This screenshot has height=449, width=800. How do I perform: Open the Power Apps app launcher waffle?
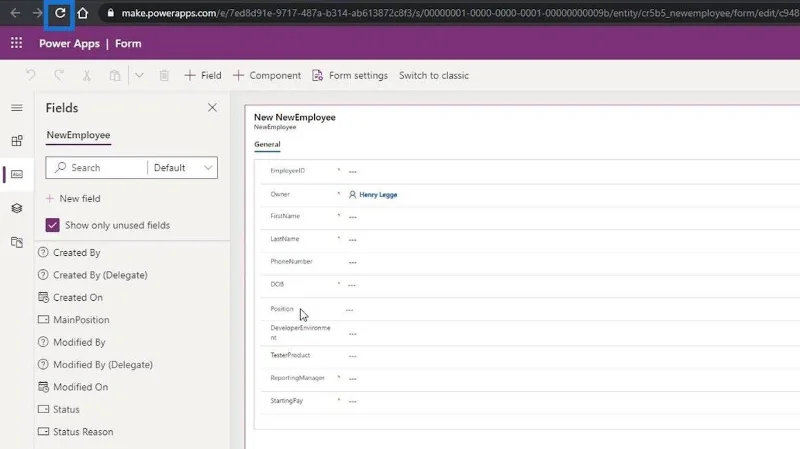[16, 43]
